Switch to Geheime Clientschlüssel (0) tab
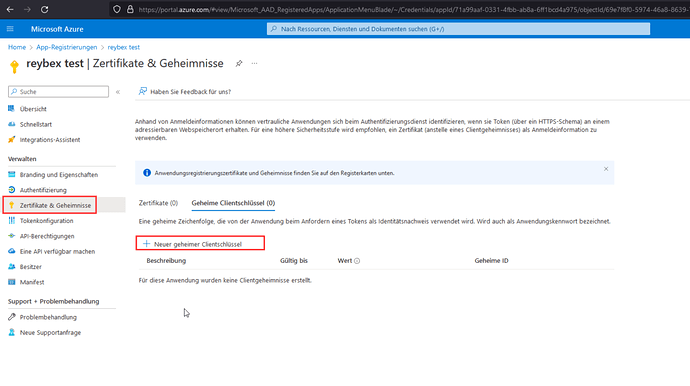 [x=233, y=203]
